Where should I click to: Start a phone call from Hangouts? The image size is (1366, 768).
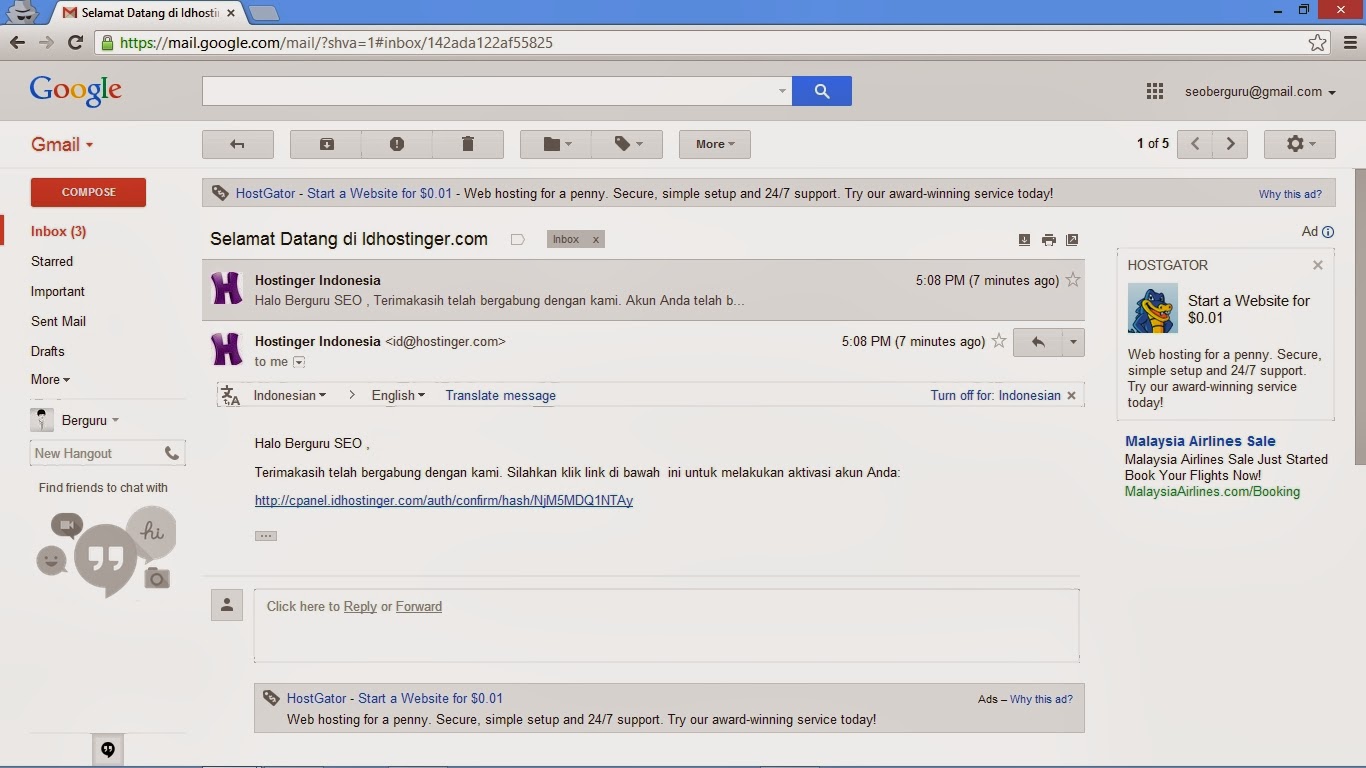(x=172, y=453)
